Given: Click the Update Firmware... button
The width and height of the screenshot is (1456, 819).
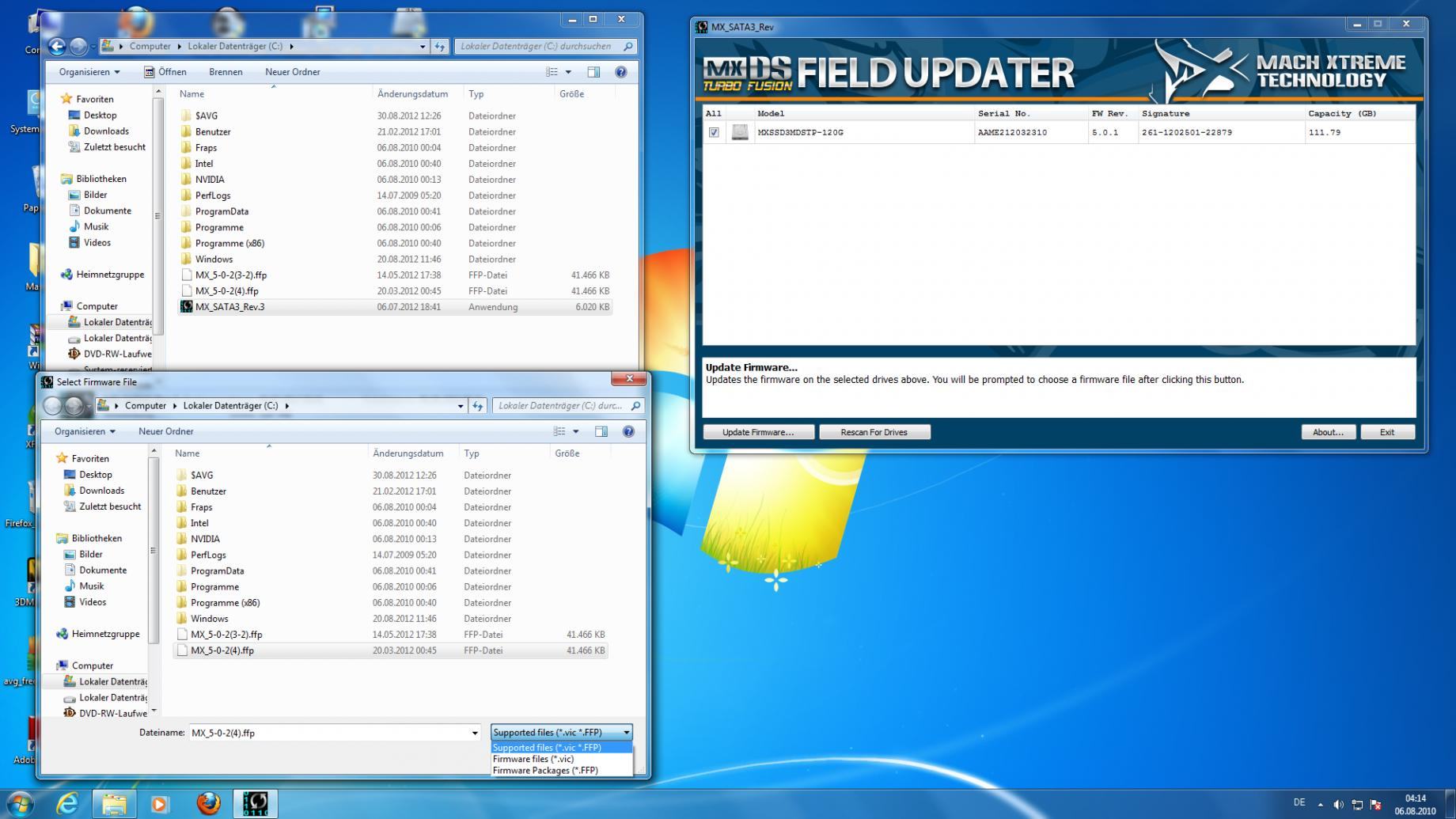Looking at the screenshot, I should 758,432.
